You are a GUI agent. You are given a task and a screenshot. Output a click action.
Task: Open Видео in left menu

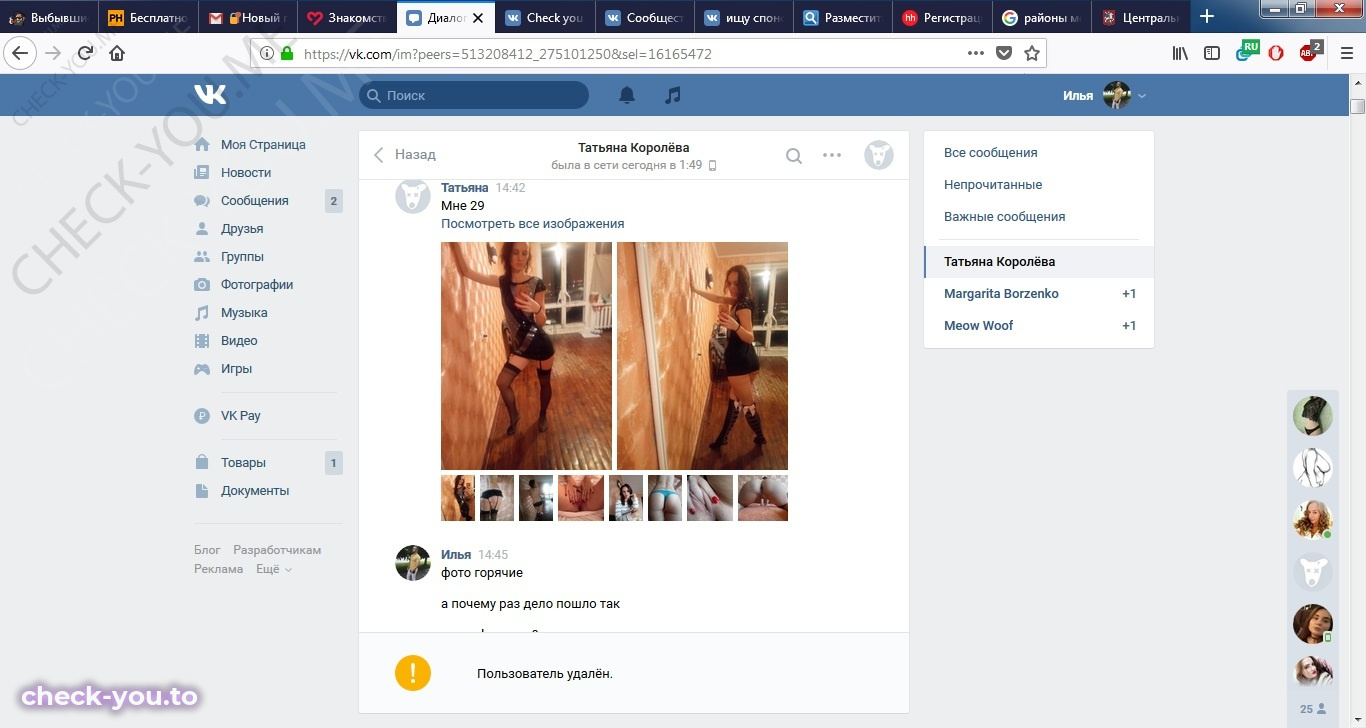tap(239, 341)
